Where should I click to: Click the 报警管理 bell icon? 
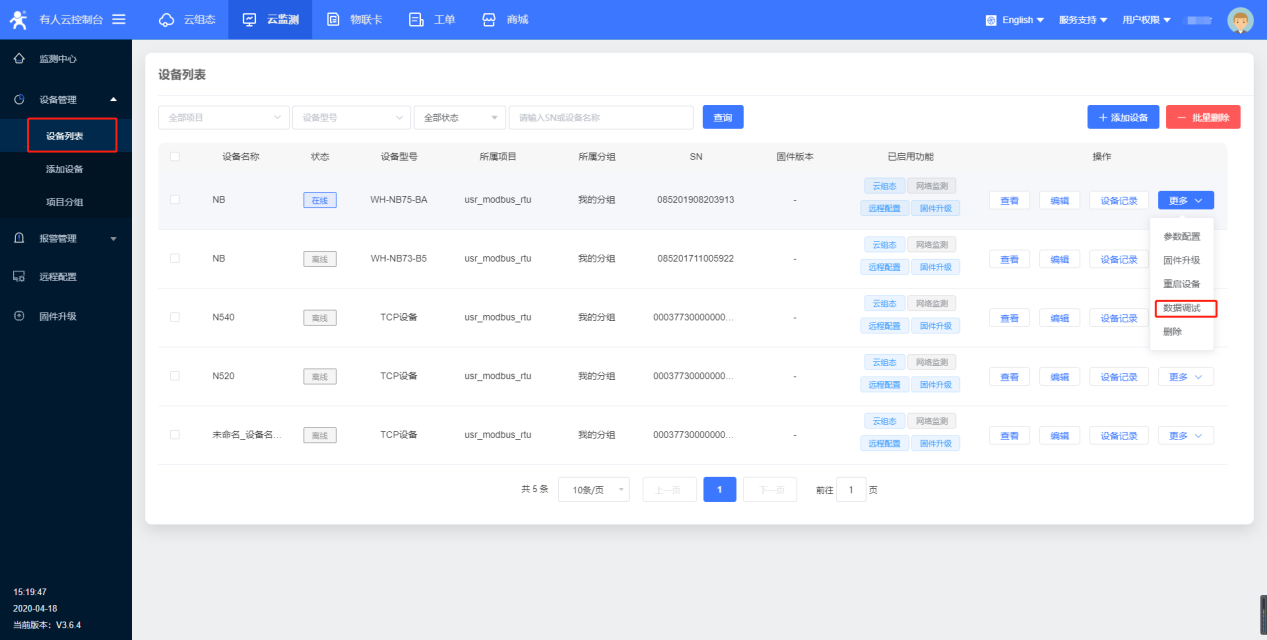tap(19, 238)
